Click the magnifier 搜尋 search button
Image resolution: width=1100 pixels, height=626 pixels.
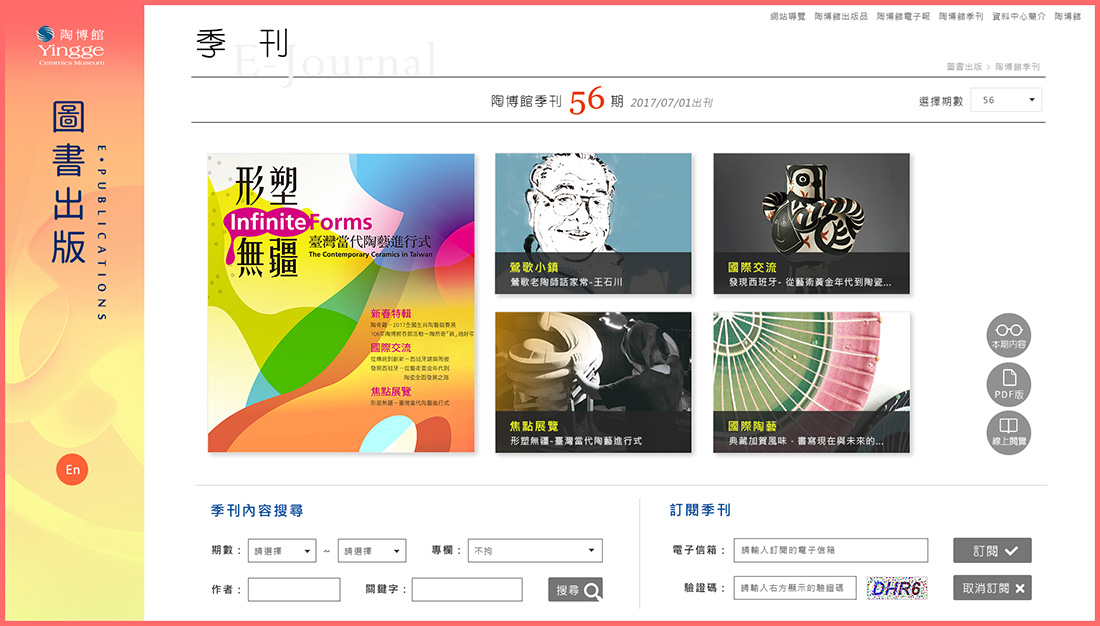(x=575, y=590)
